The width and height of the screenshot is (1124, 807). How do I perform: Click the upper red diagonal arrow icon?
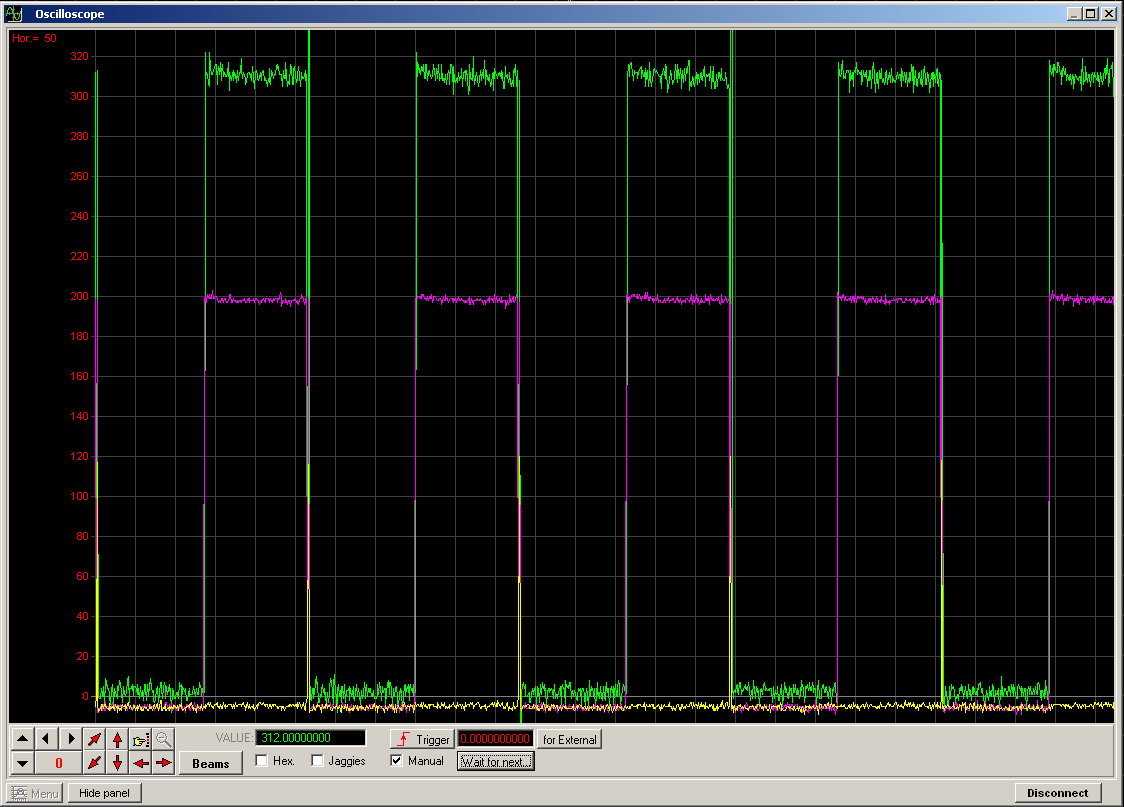coord(94,739)
